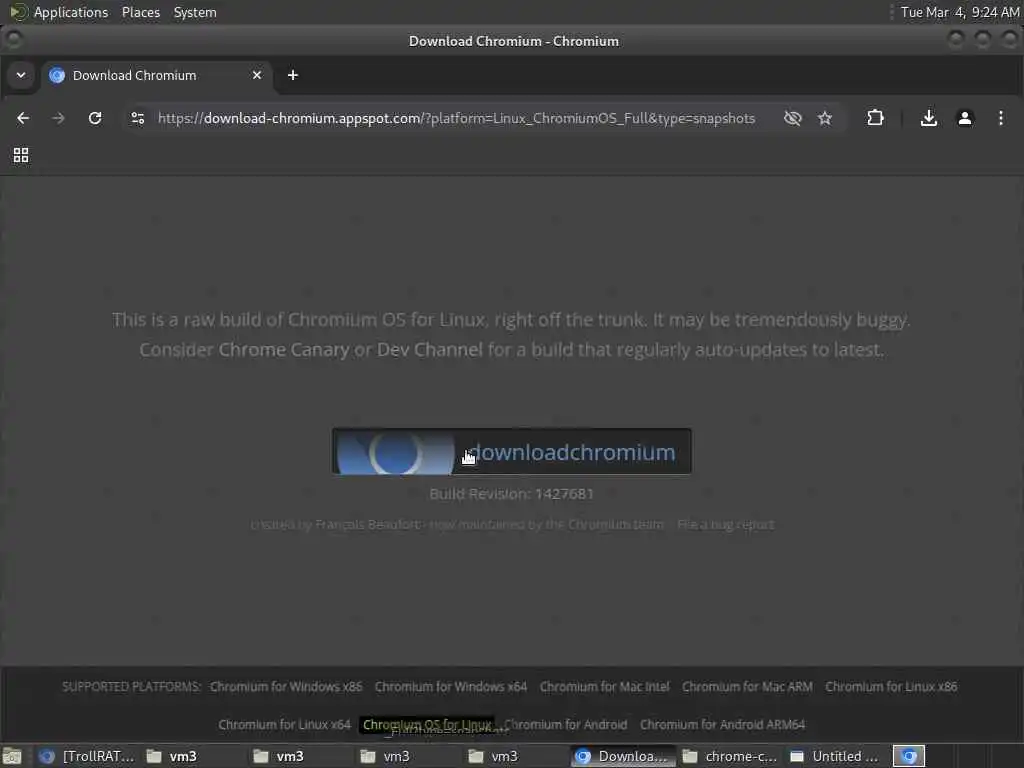Open the browser Downloads icon
The width and height of the screenshot is (1024, 768).
point(929,118)
